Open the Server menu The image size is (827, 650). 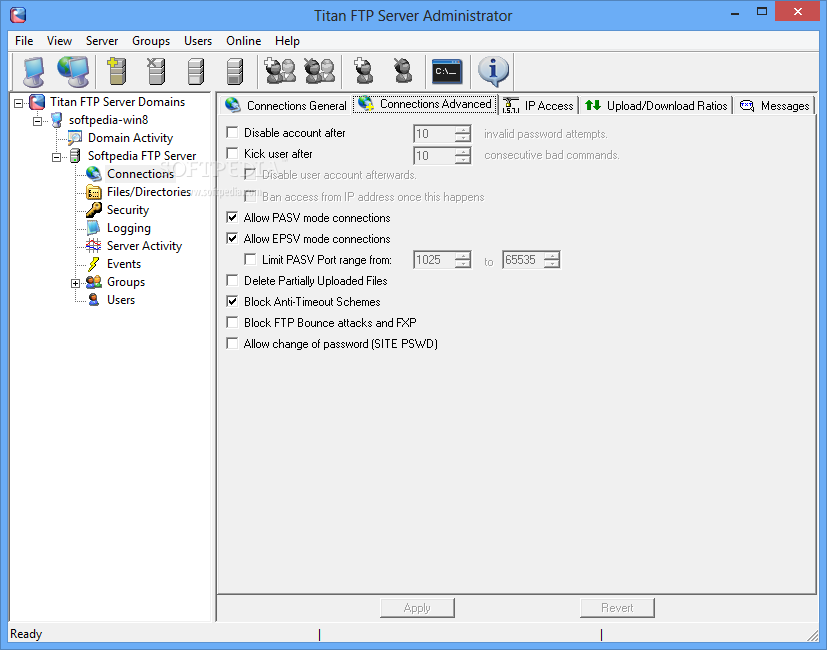pos(102,41)
